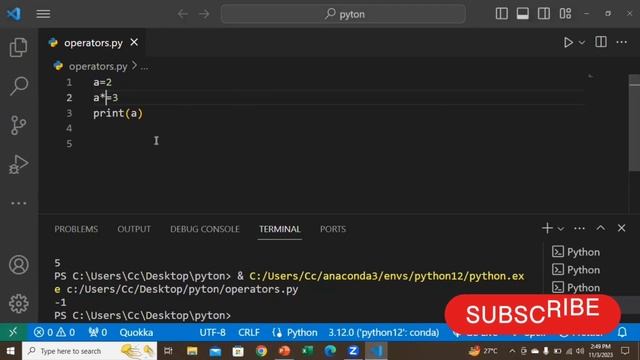Image resolution: width=640 pixels, height=360 pixels.
Task: Select the first Python terminal entry
Action: point(576,252)
